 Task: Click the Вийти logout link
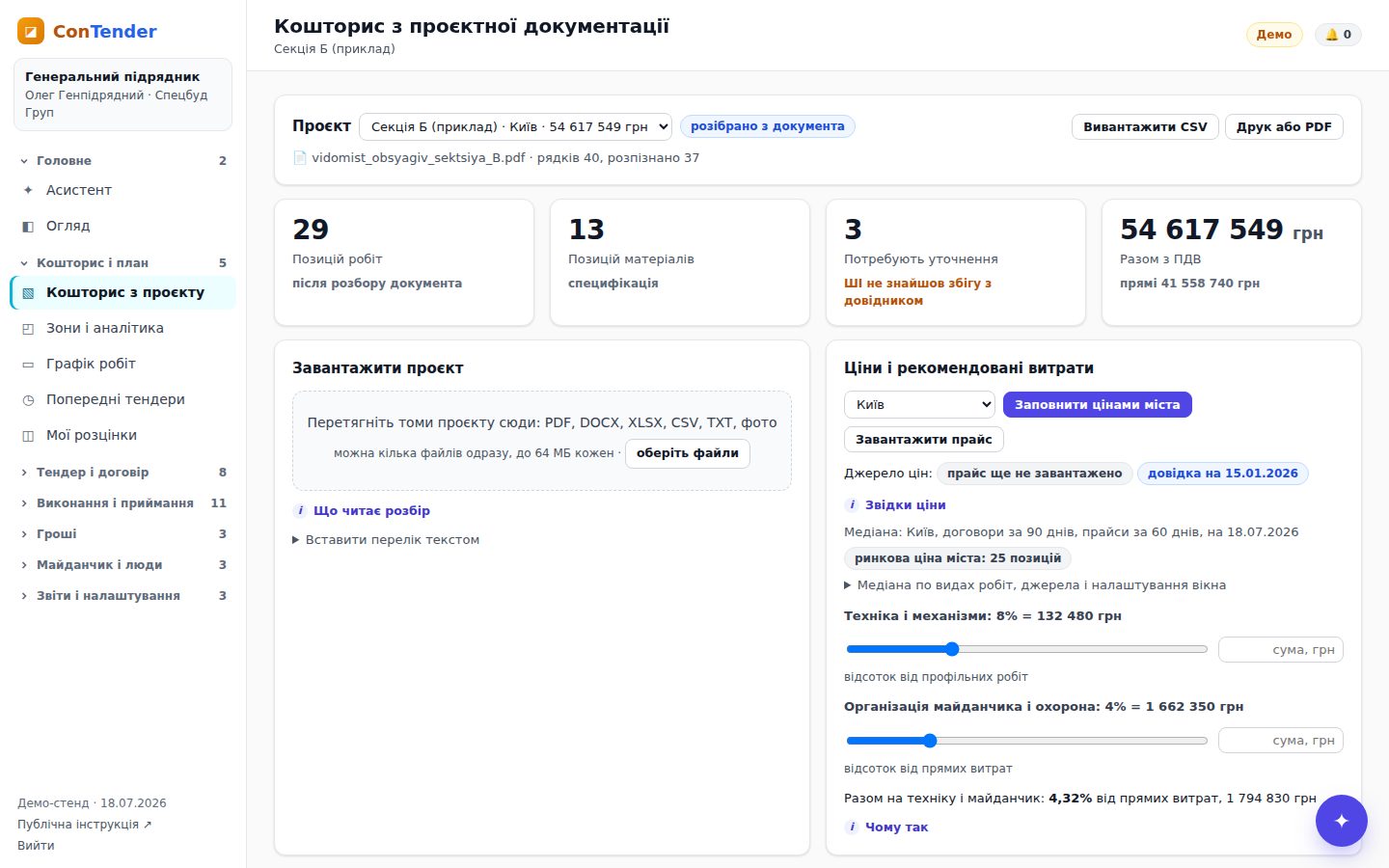[x=36, y=845]
